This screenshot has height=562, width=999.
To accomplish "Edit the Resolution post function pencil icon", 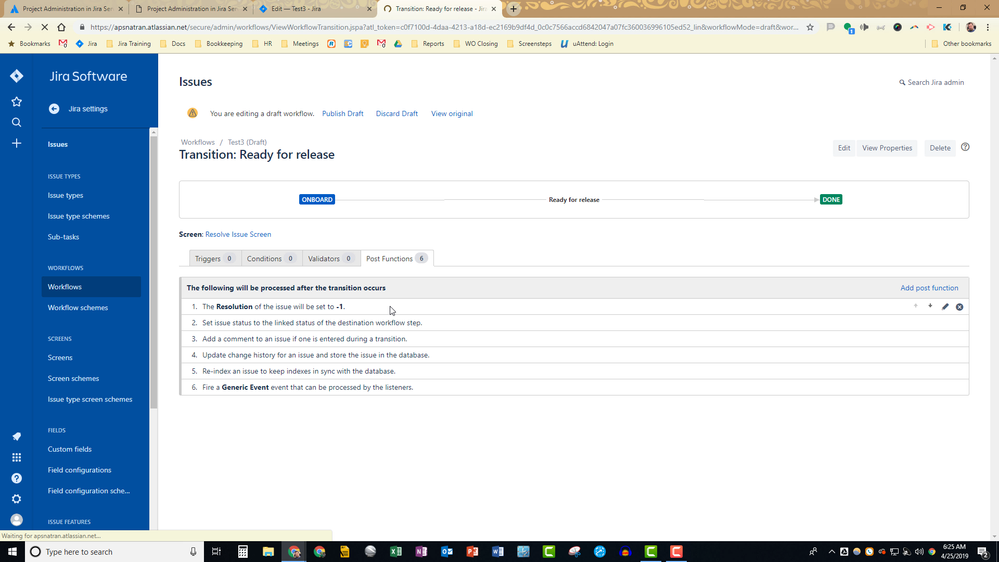I will (945, 307).
